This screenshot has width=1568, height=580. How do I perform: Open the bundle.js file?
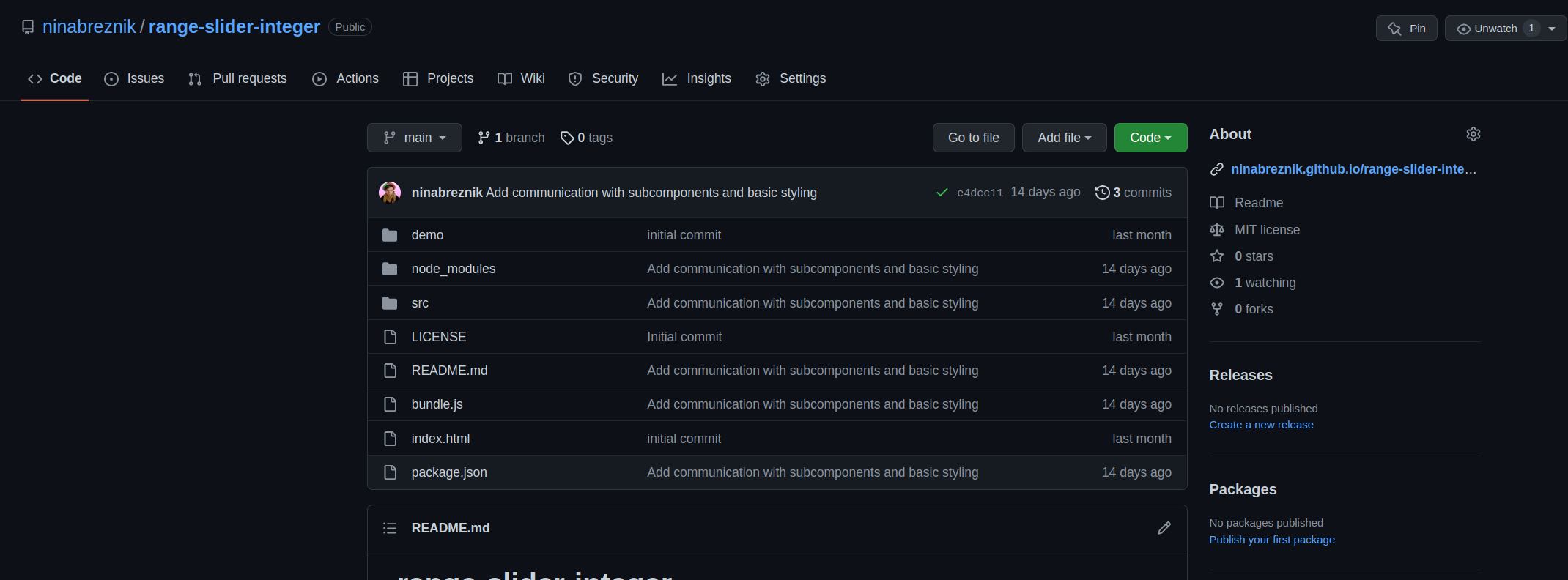tap(437, 404)
